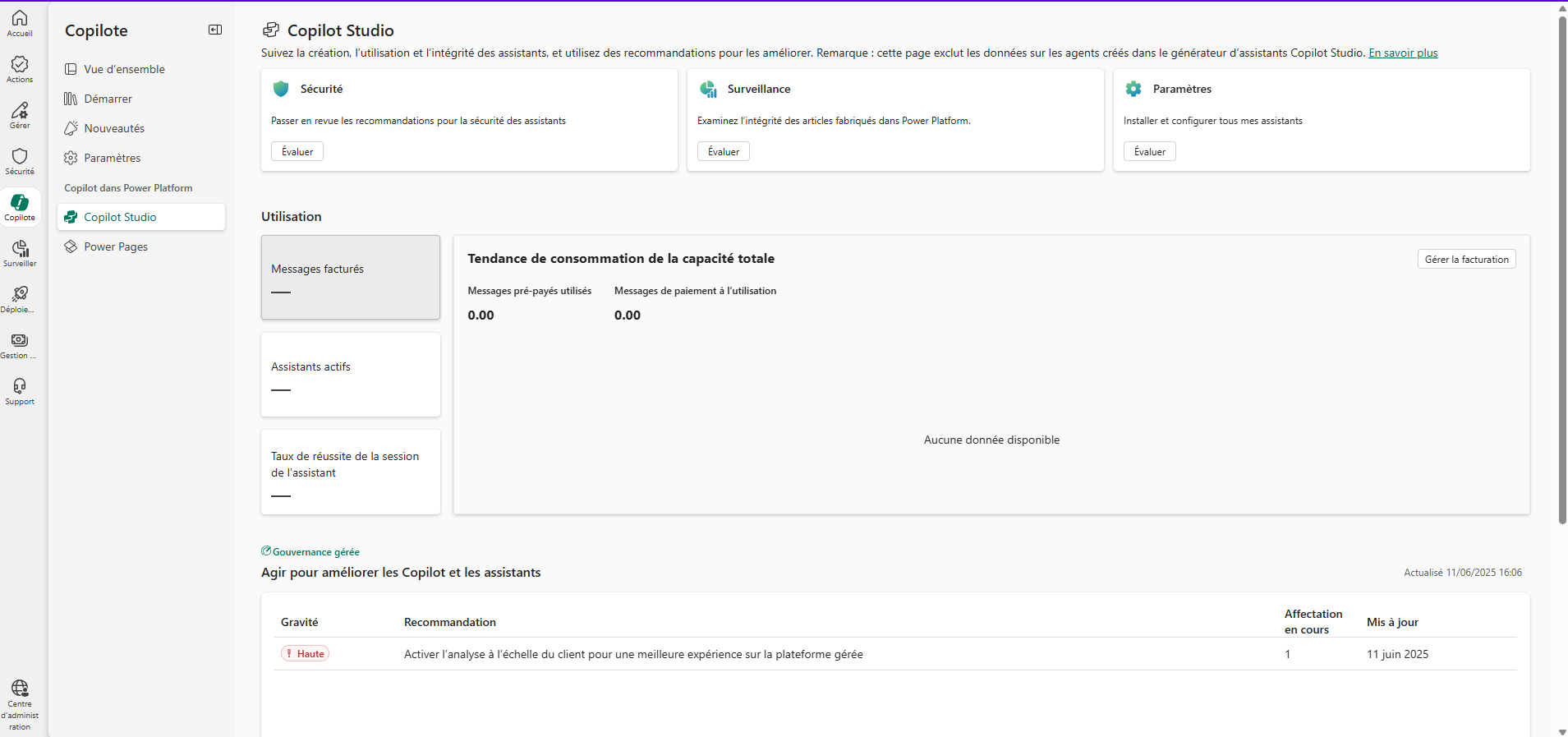Open Power Pages navigation item
Viewport: 1568px width, 737px height.
click(141, 246)
